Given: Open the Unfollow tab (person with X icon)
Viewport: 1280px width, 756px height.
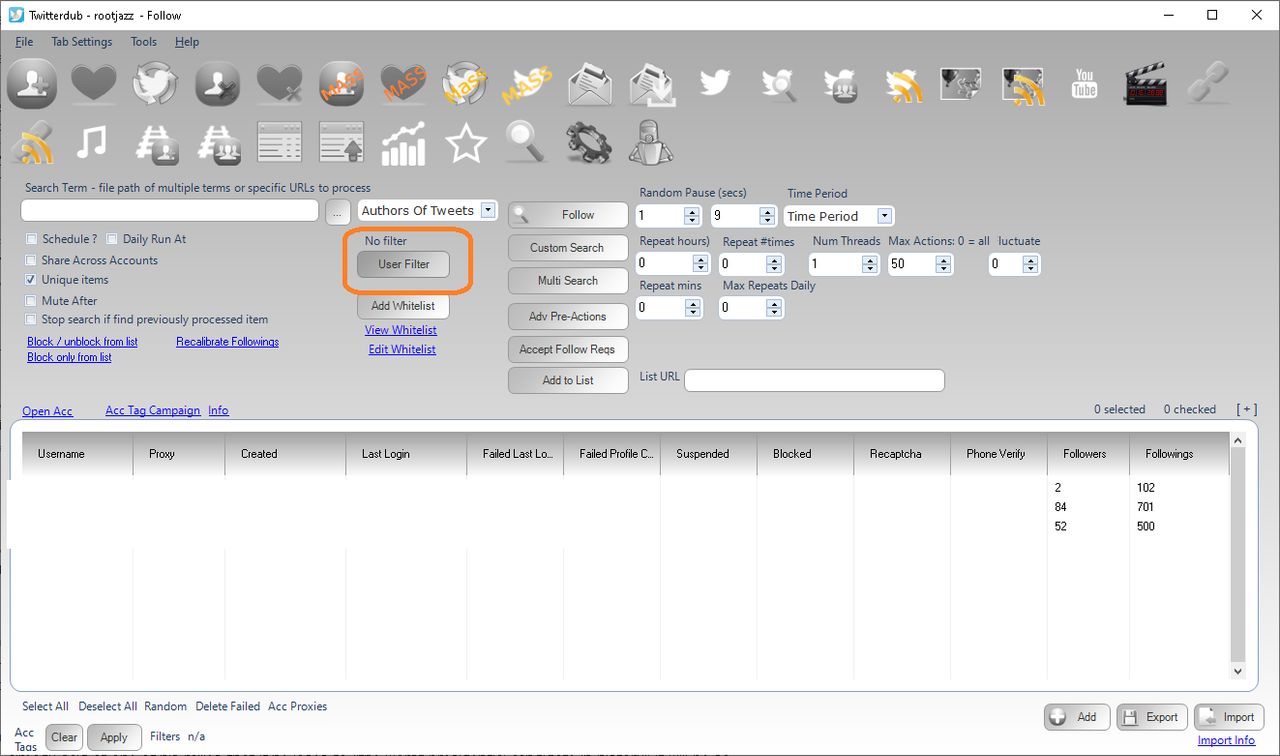Looking at the screenshot, I should 218,84.
